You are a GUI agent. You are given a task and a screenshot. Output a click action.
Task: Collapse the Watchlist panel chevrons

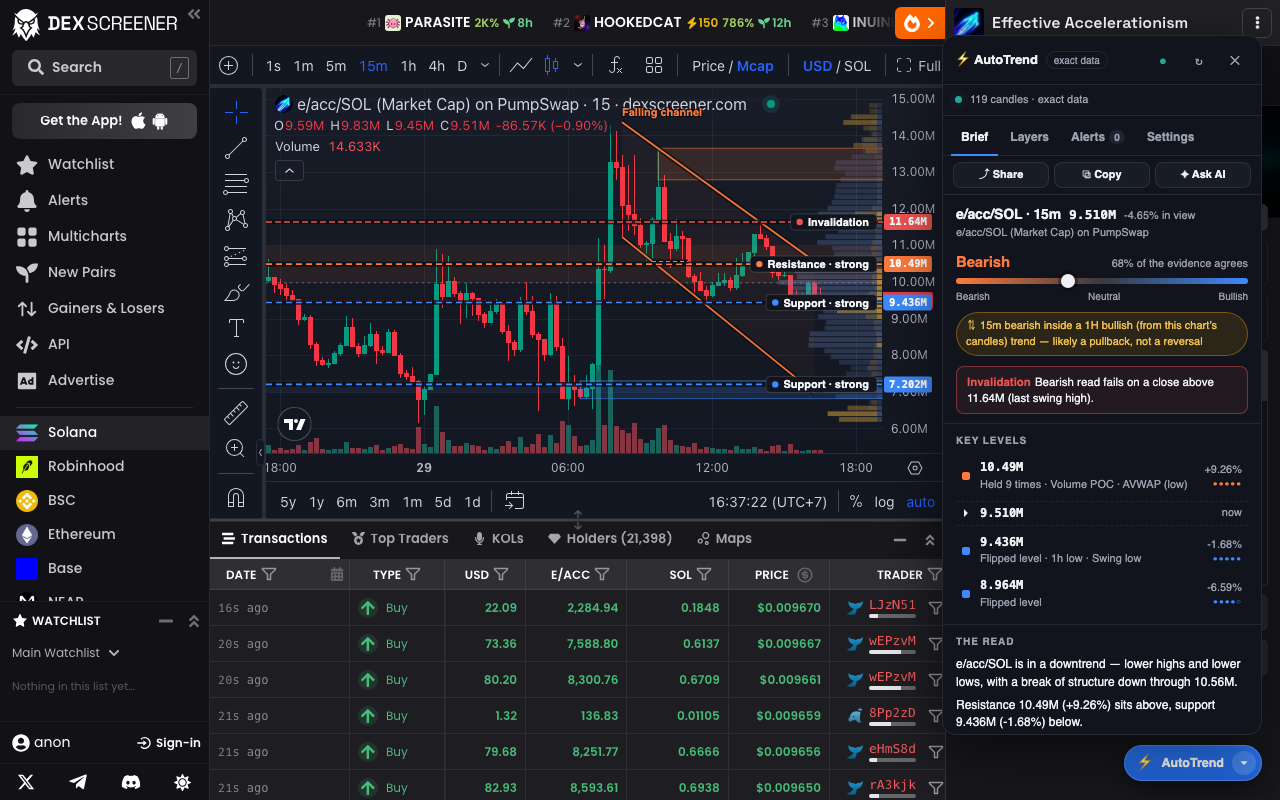194,621
